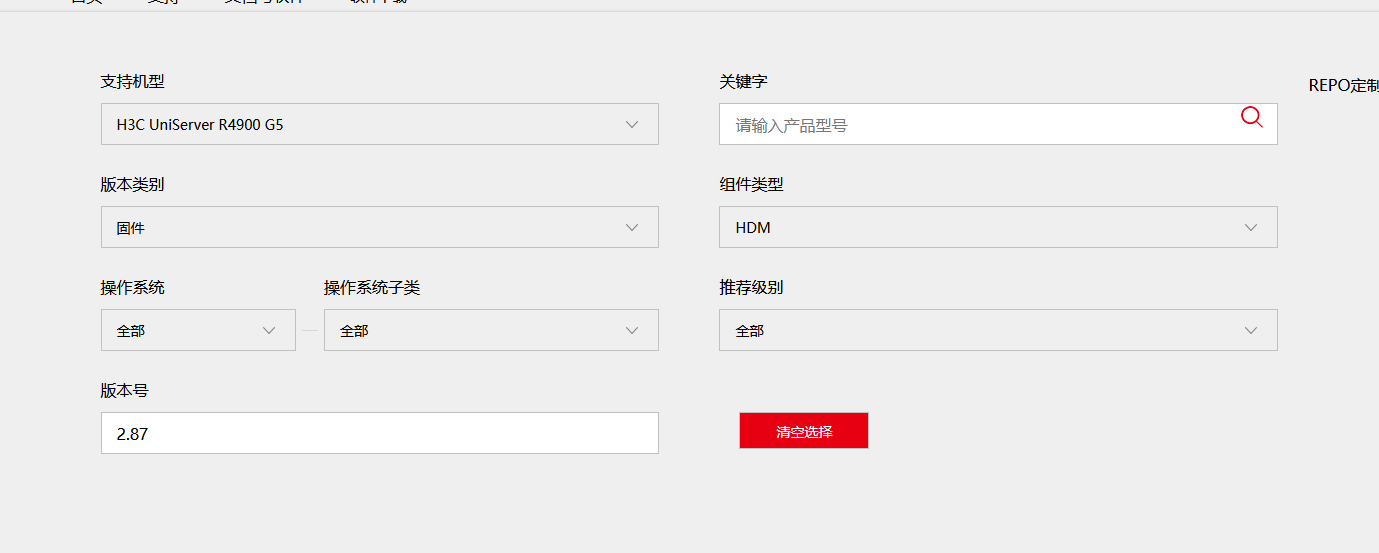Screen dimensions: 1379x553
Task: Open the 推荐级别 dropdown showing 全部
Action: pyautogui.click(x=997, y=331)
